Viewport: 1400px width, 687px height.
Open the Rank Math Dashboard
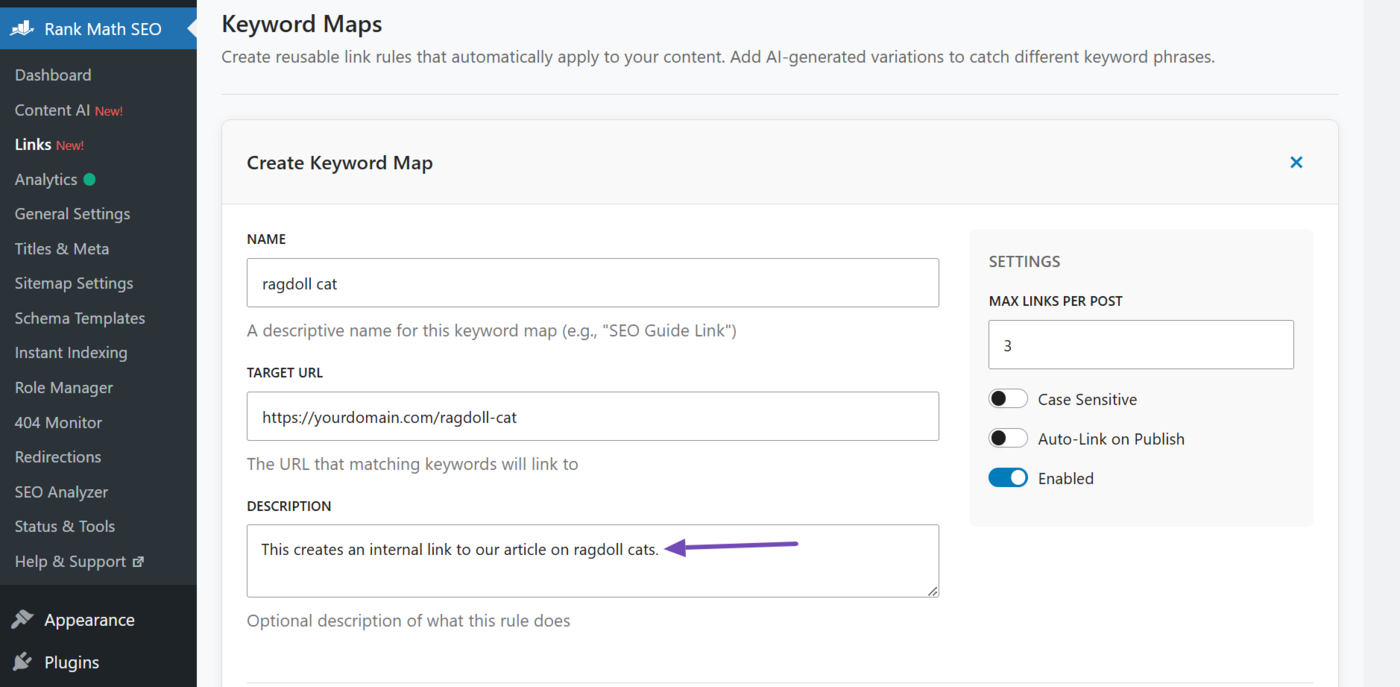pos(53,75)
